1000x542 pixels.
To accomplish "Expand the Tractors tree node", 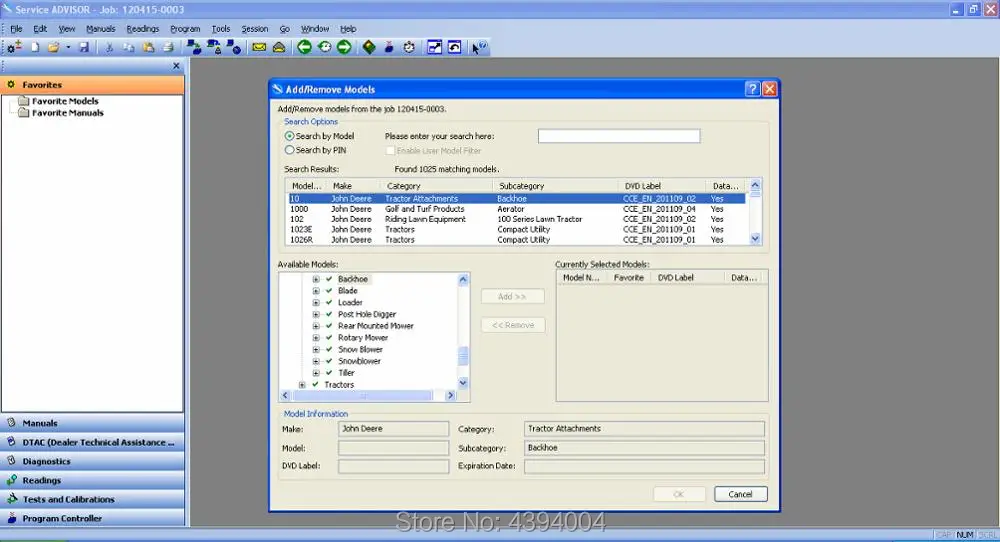I will (302, 385).
